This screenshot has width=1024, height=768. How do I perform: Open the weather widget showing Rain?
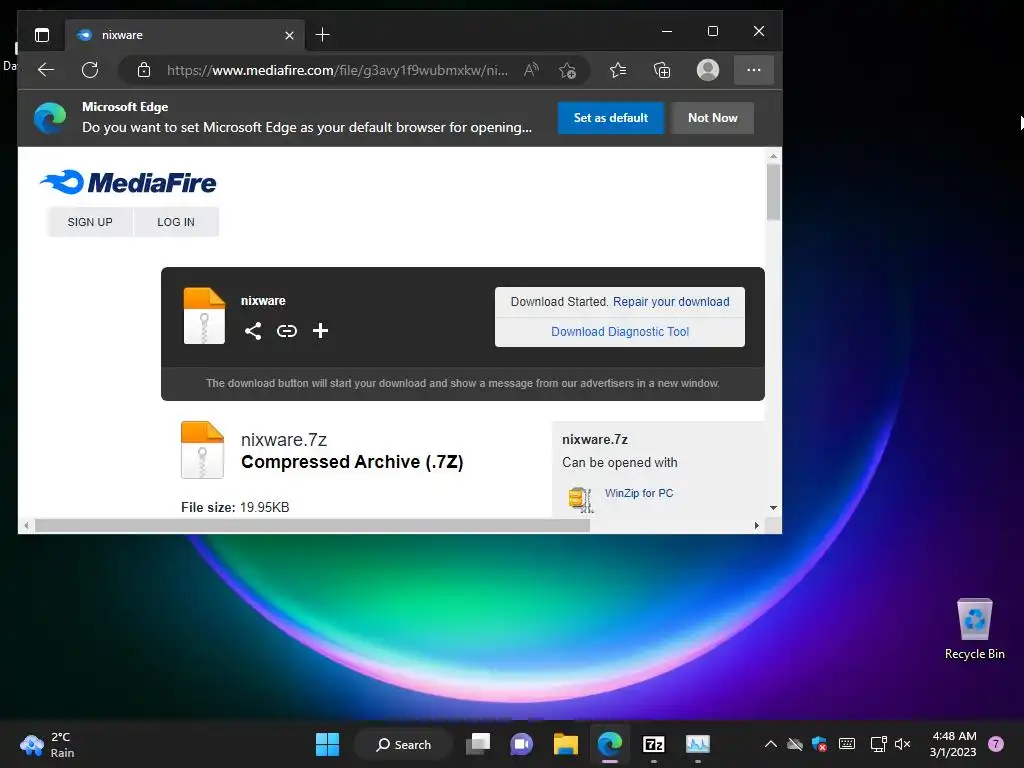(x=48, y=744)
